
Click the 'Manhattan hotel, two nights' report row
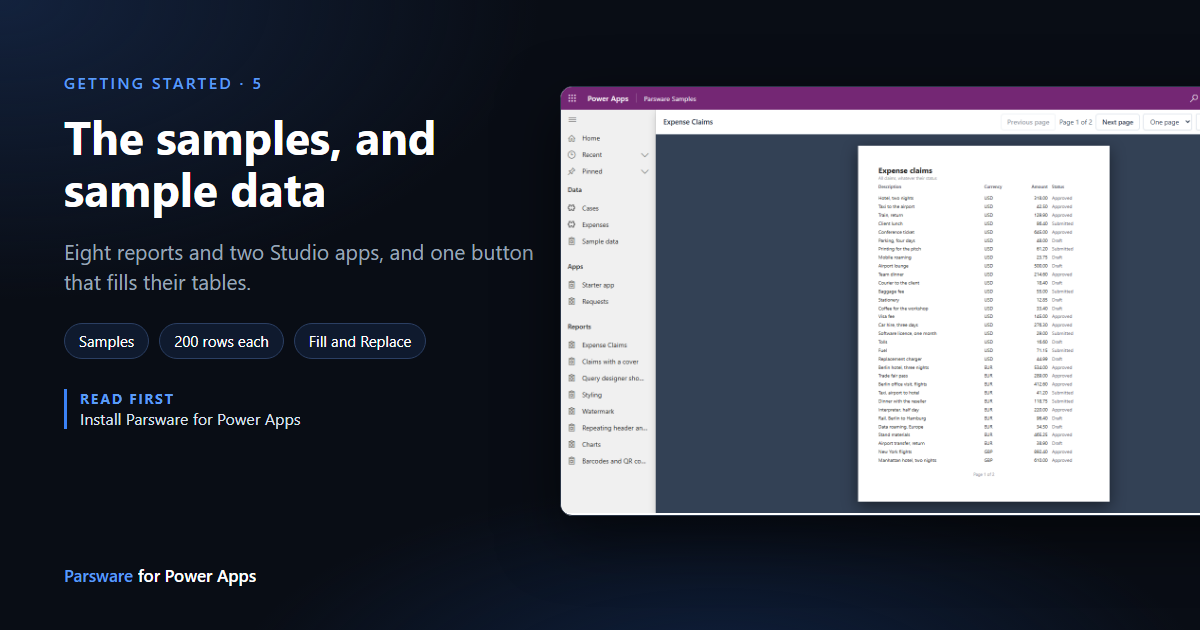click(x=975, y=460)
